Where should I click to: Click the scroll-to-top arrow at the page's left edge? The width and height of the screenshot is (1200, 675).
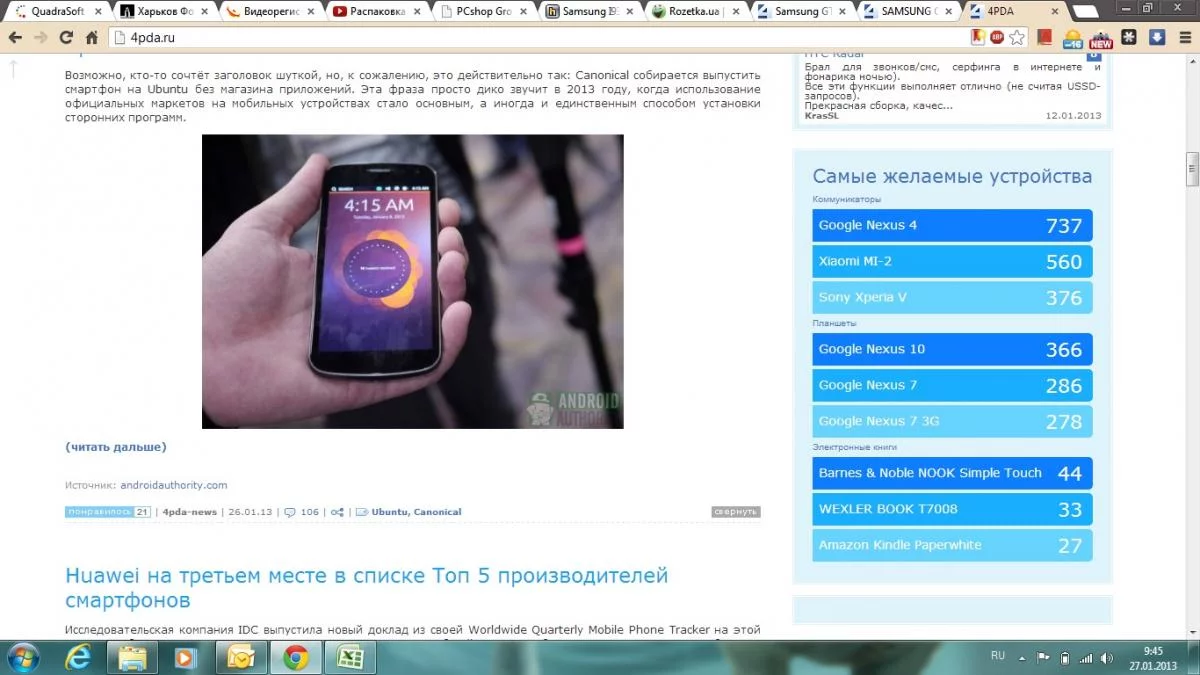[x=14, y=68]
